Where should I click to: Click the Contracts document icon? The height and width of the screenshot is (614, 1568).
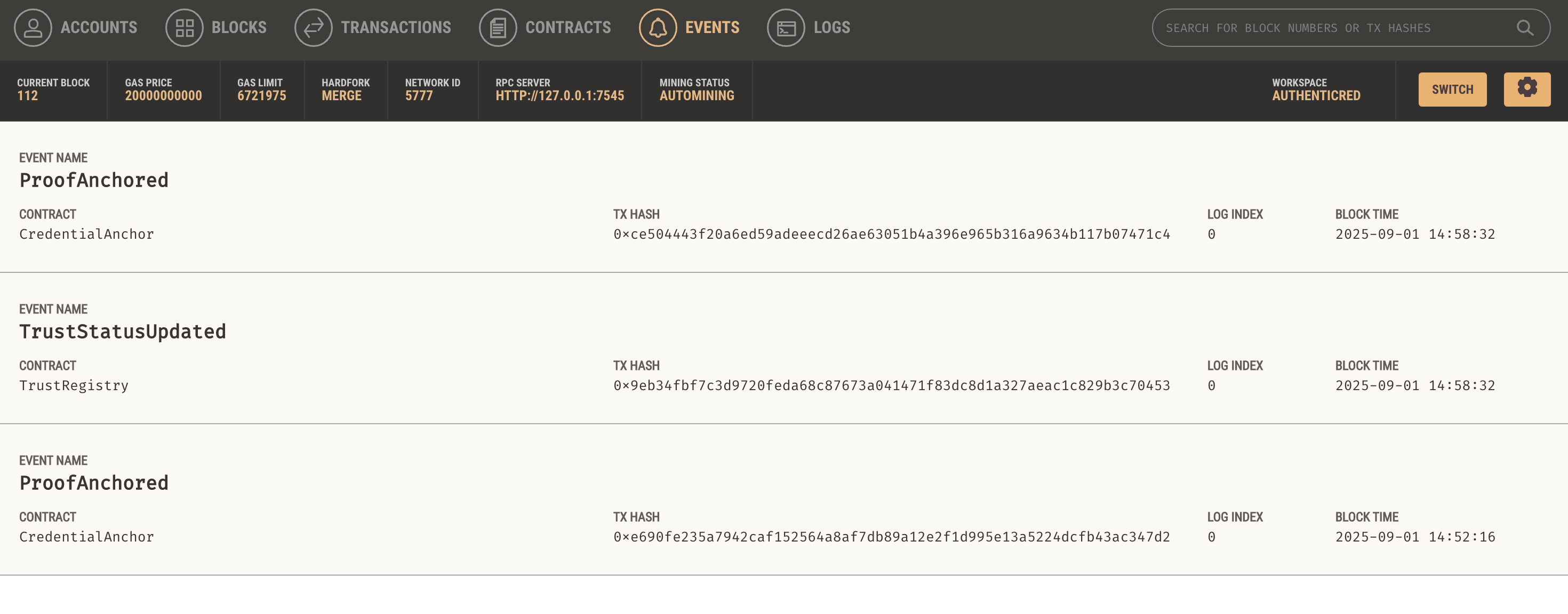tap(497, 28)
